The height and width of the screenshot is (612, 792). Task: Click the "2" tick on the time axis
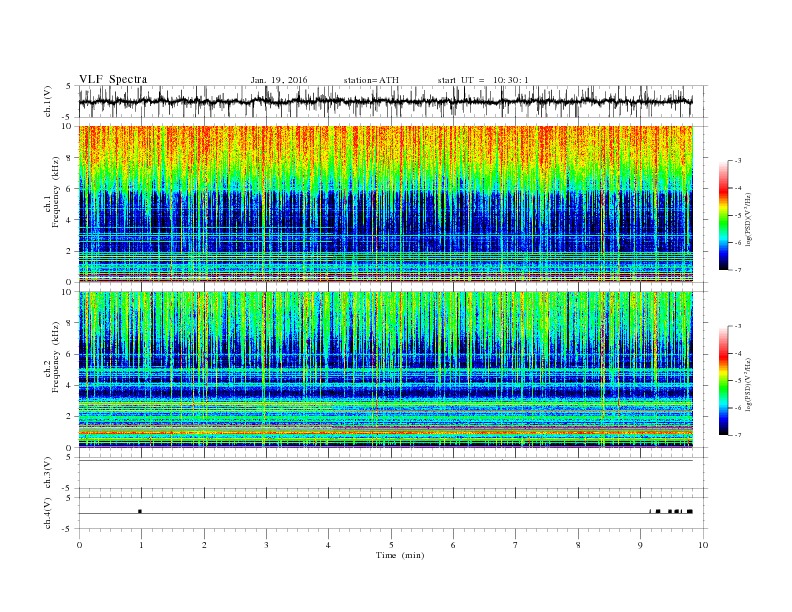(x=204, y=545)
